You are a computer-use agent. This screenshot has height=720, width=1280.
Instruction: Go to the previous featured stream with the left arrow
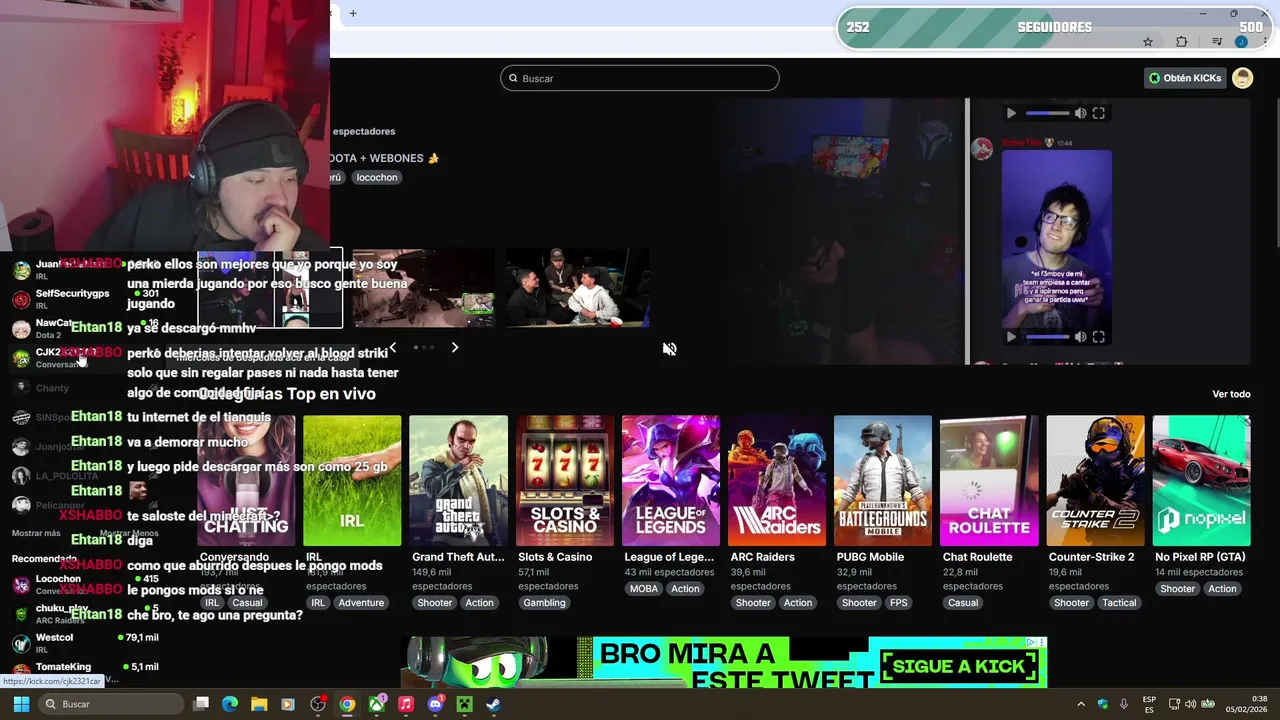click(393, 348)
